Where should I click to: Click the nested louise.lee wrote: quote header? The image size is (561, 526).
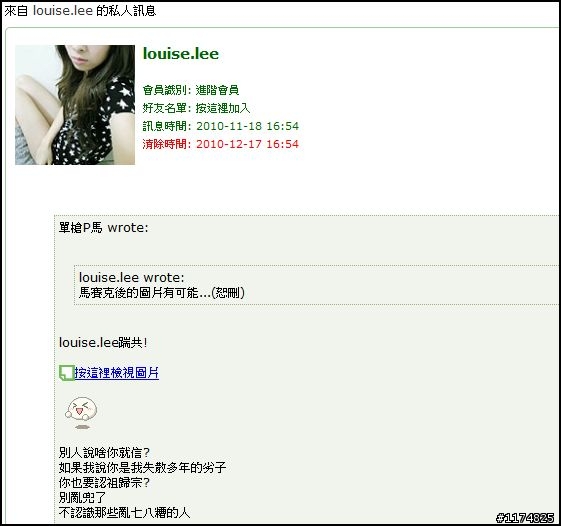coord(132,278)
